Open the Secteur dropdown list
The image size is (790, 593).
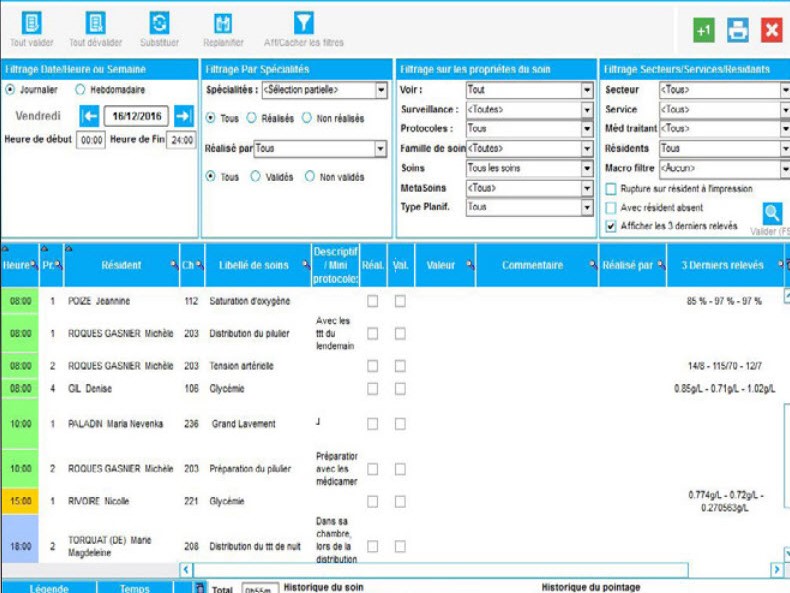click(x=783, y=90)
